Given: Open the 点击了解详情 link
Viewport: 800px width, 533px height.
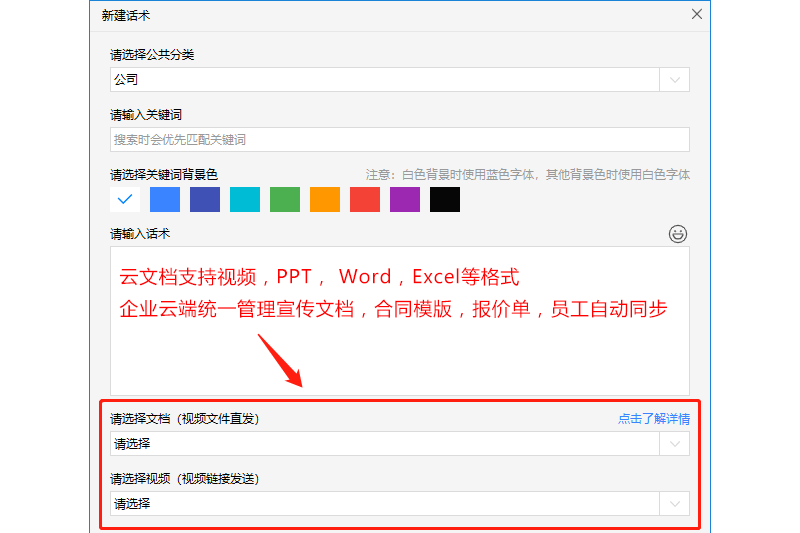Looking at the screenshot, I should [653, 419].
